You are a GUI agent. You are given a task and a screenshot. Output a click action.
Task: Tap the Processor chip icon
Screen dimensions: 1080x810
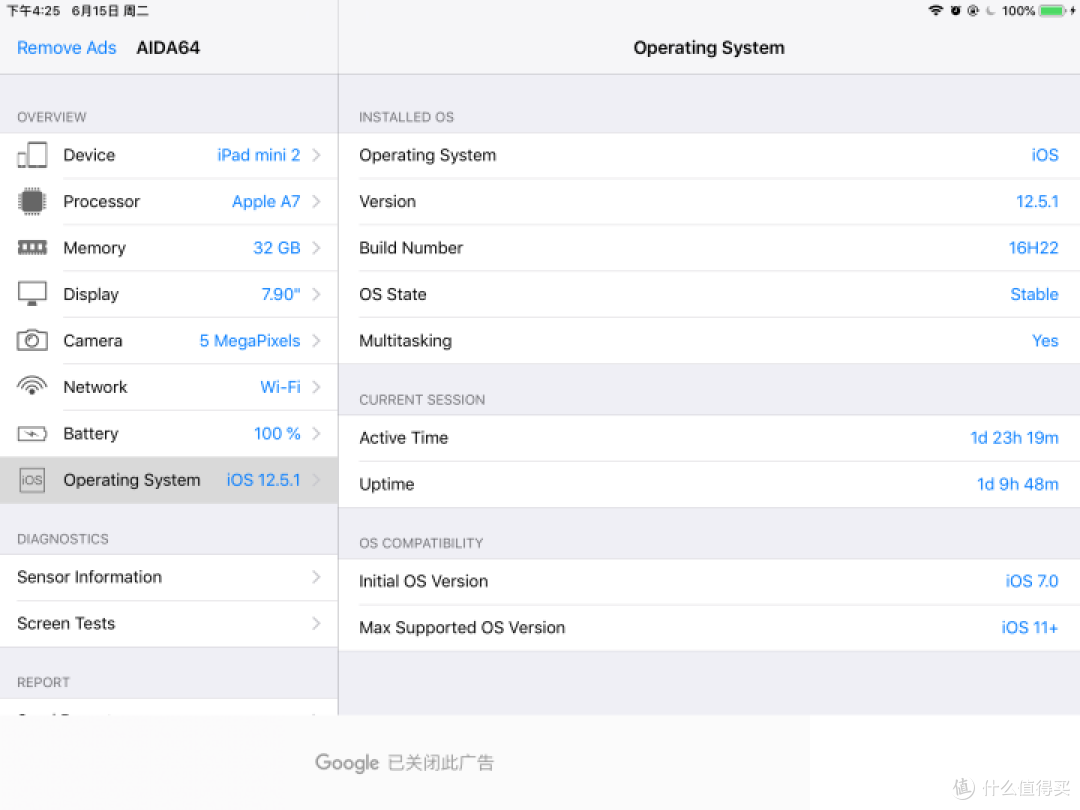[x=32, y=201]
